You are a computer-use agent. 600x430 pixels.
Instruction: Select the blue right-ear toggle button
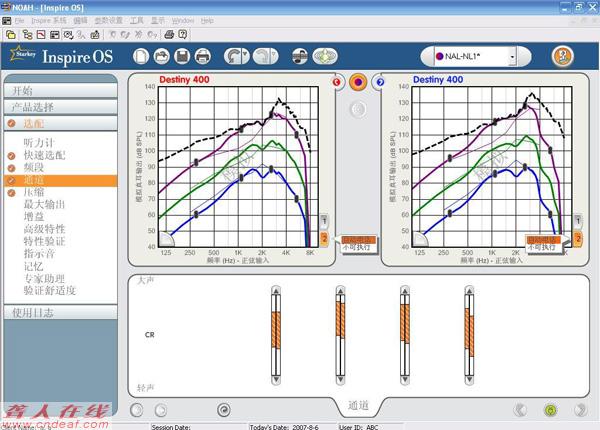click(x=380, y=82)
